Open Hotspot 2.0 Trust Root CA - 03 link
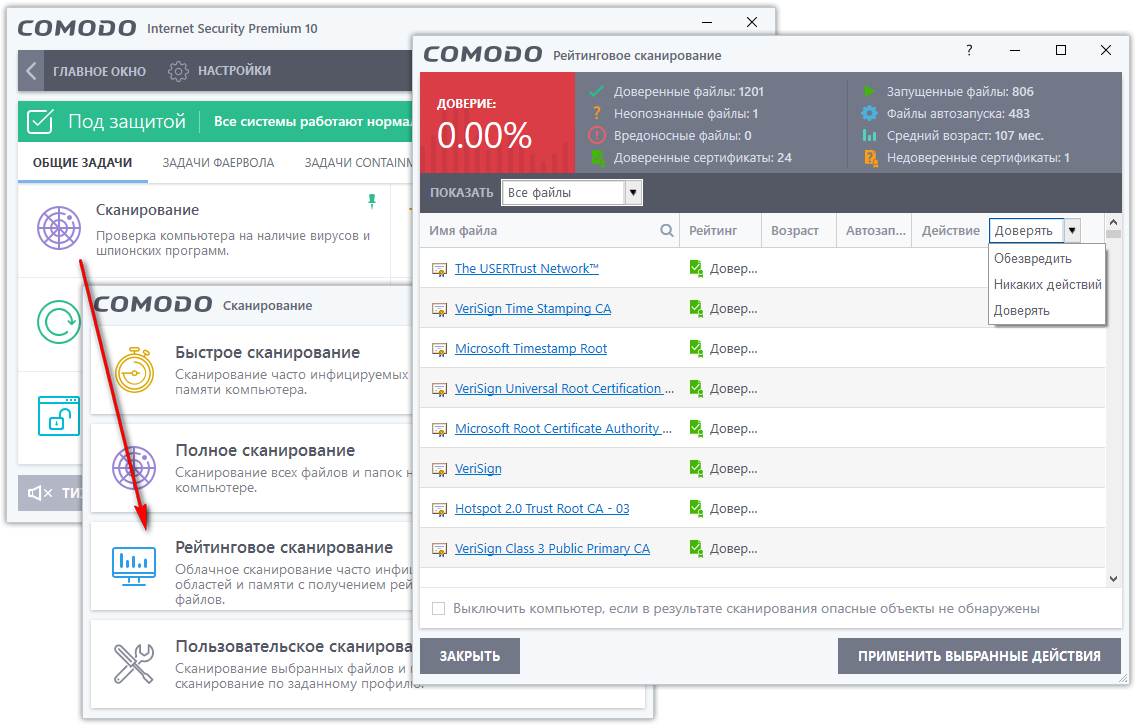The width and height of the screenshot is (1137, 726). [542, 508]
